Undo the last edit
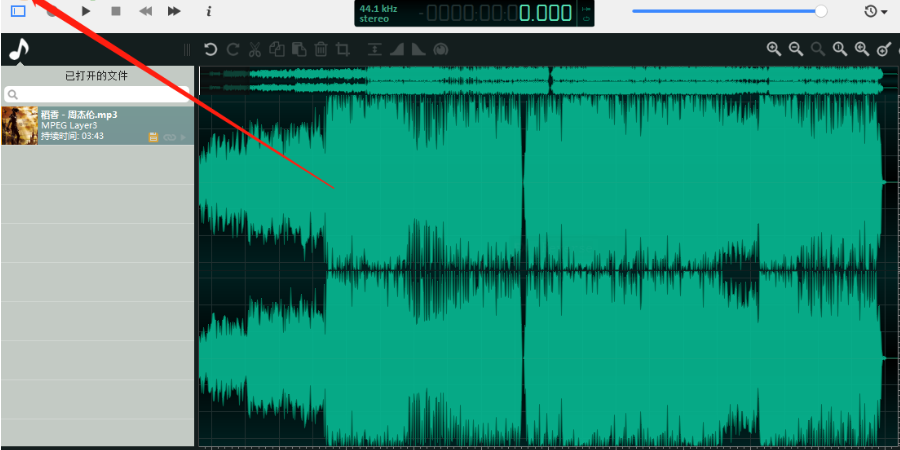The image size is (900, 450). [211, 50]
